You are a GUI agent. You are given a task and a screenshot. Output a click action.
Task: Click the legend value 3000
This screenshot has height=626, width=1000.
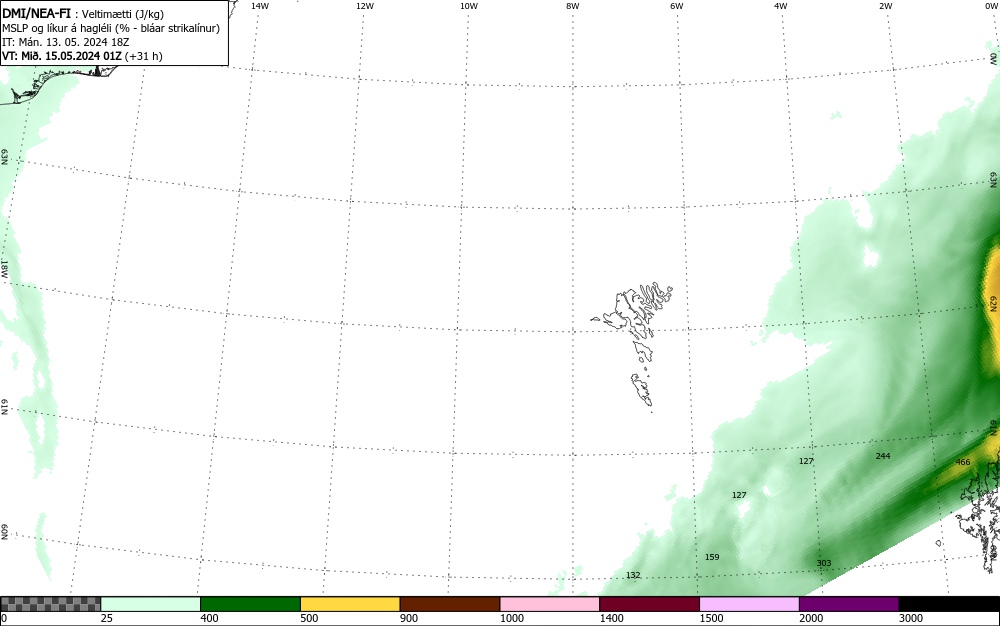(x=911, y=618)
